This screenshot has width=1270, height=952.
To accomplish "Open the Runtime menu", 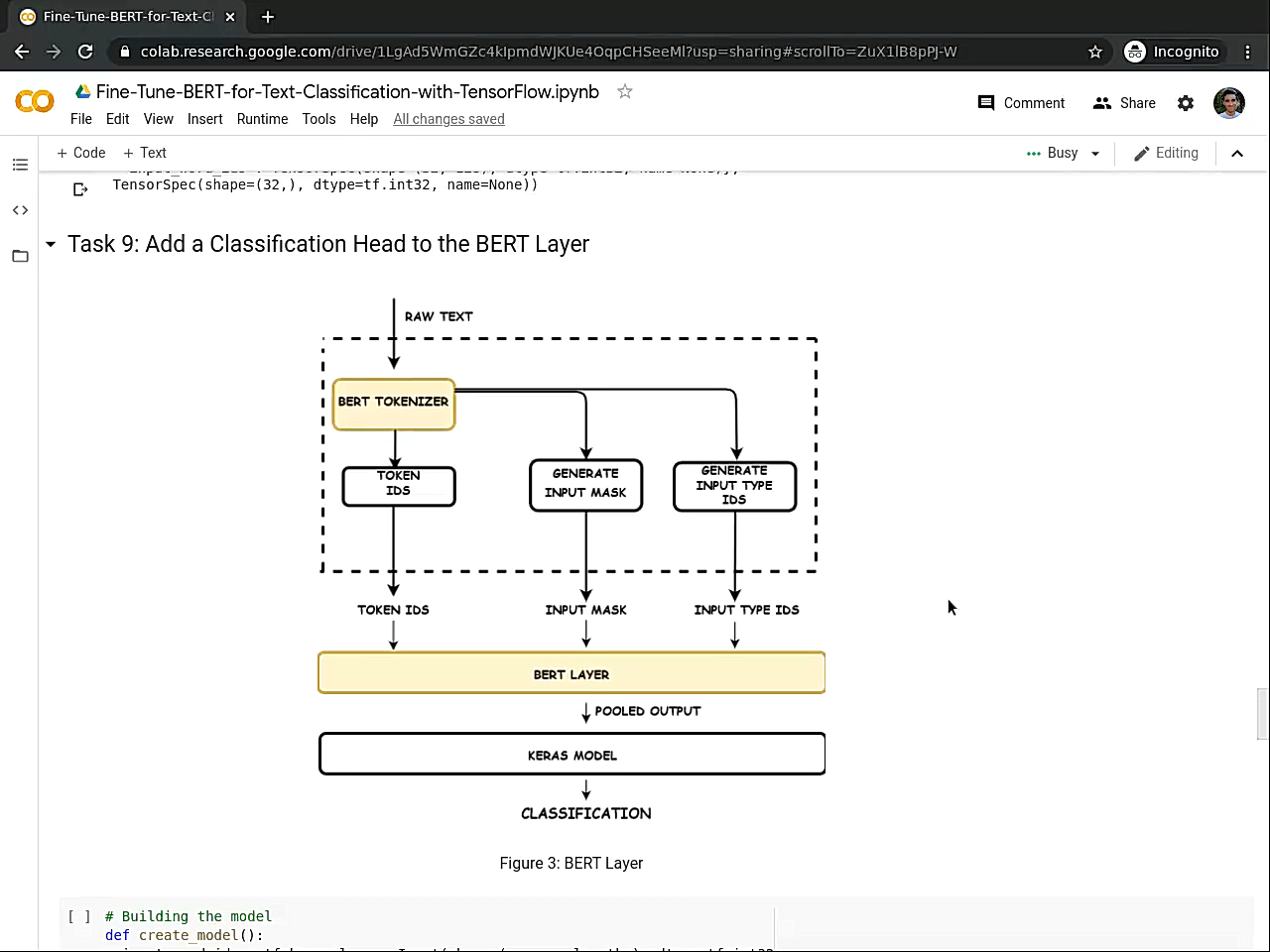I will click(263, 119).
